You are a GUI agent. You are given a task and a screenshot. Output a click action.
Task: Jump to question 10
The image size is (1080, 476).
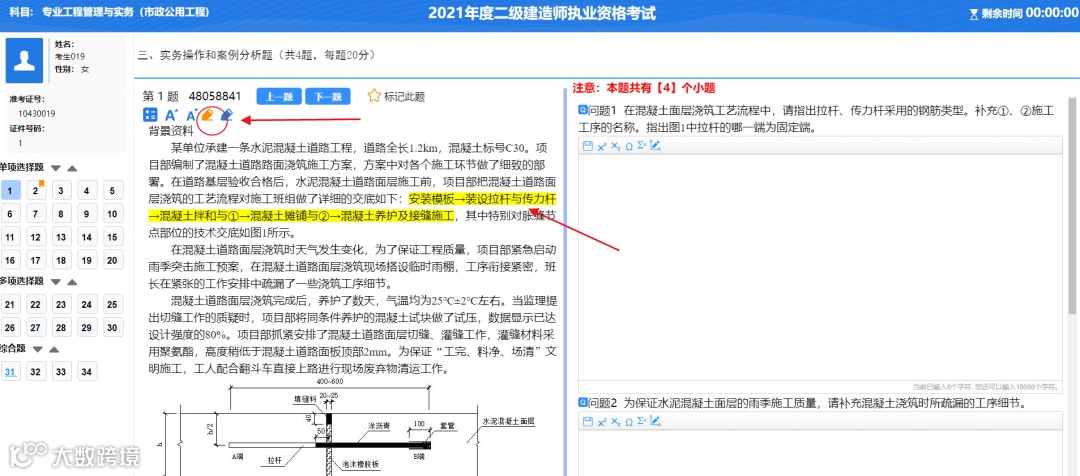112,214
